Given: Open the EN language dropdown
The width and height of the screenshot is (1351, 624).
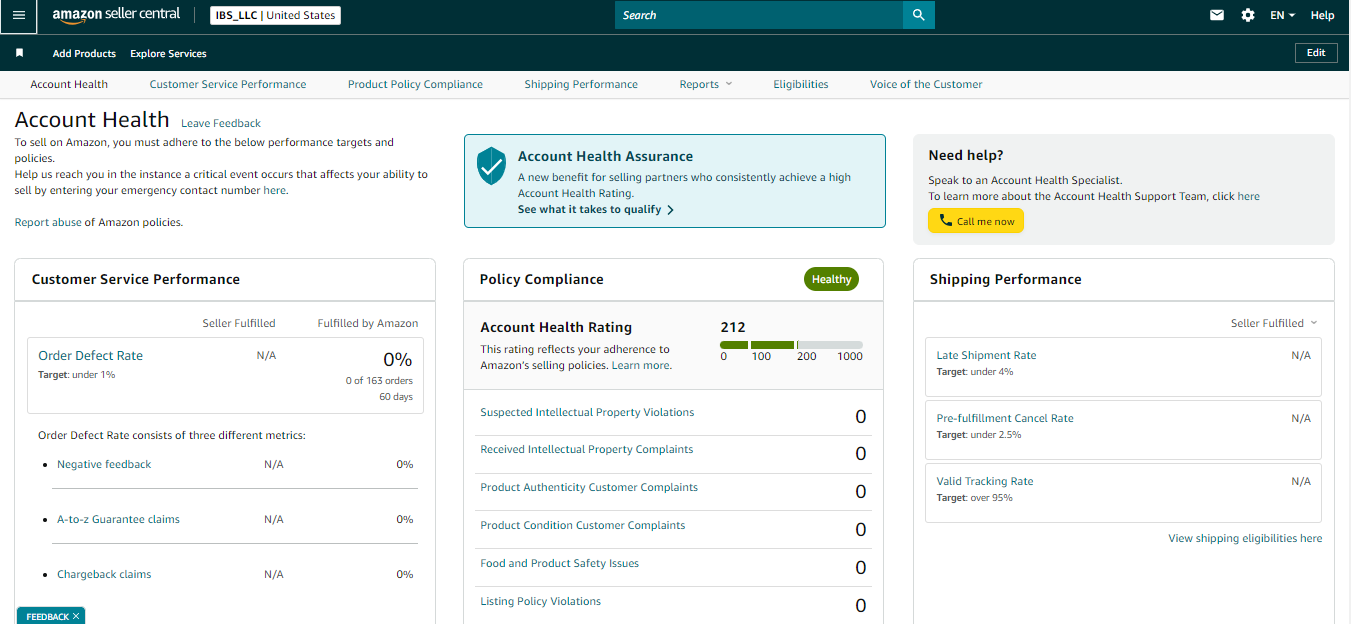Looking at the screenshot, I should click(x=1282, y=15).
